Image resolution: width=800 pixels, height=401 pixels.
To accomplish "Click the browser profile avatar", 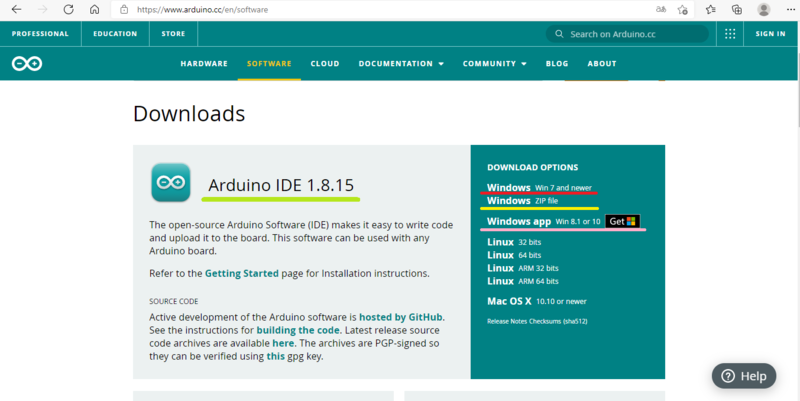I will [764, 9].
